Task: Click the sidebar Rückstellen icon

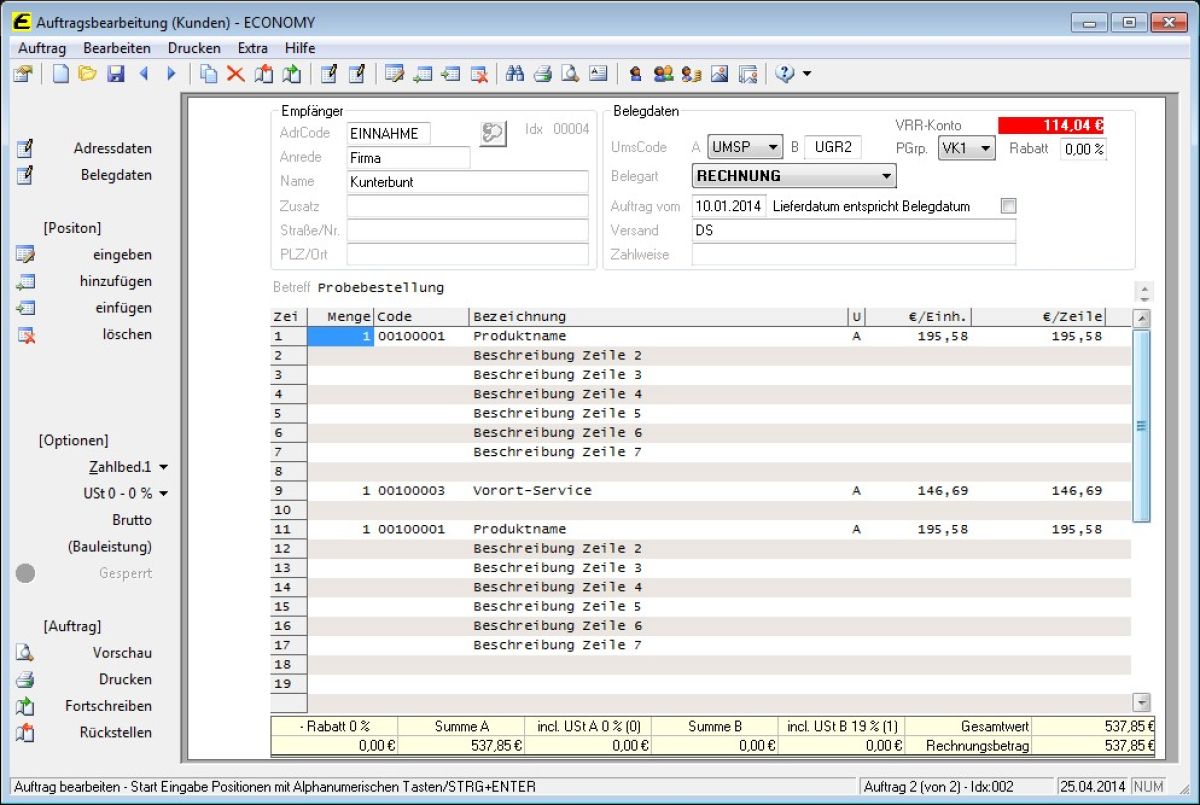Action: pos(25,733)
